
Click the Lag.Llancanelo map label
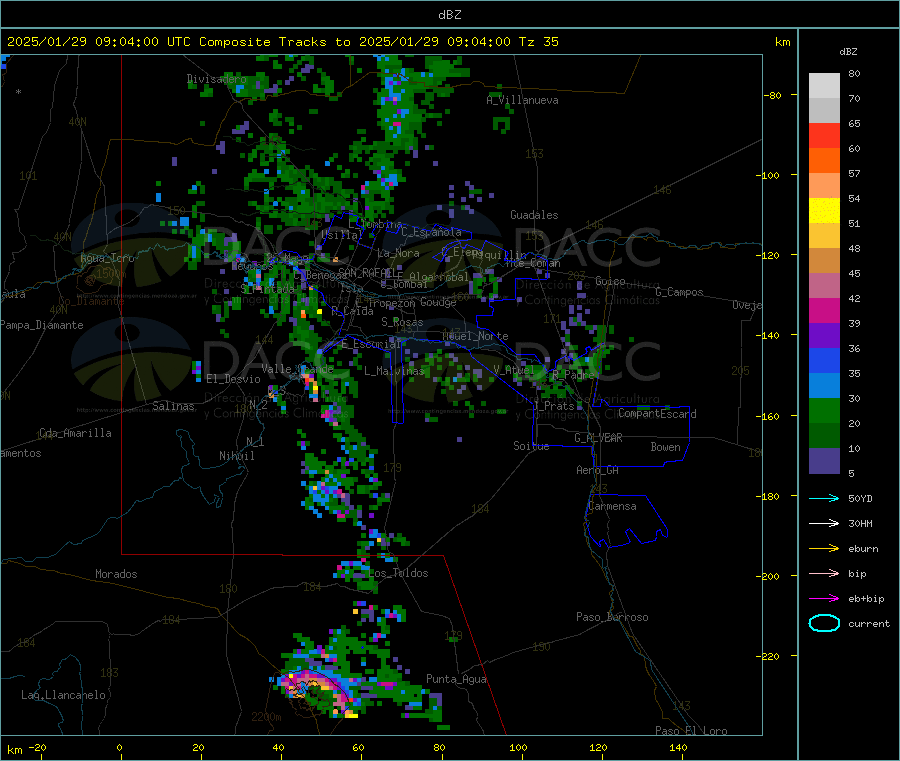[x=63, y=695]
